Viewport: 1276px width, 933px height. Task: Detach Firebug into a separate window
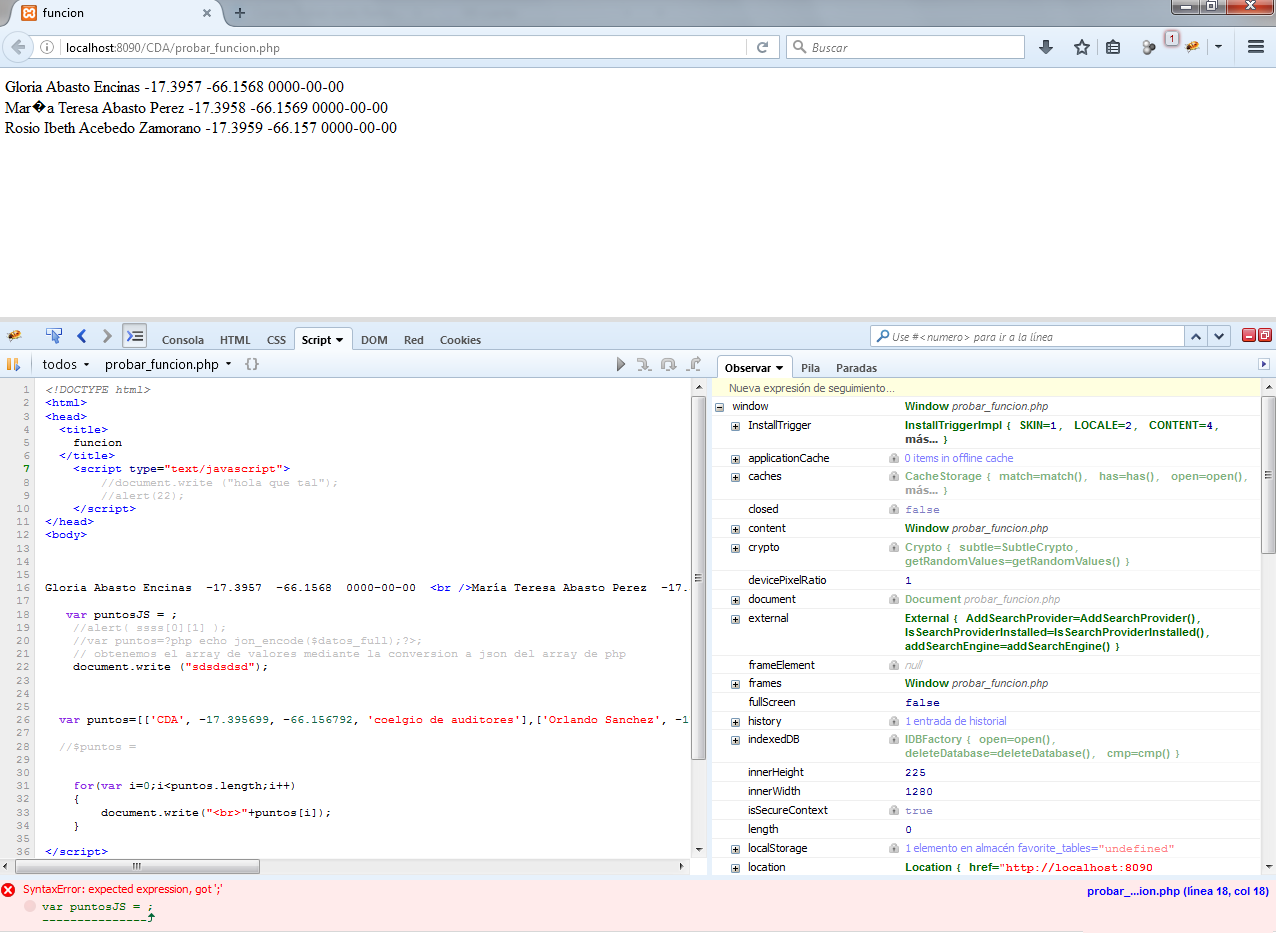tap(1265, 336)
